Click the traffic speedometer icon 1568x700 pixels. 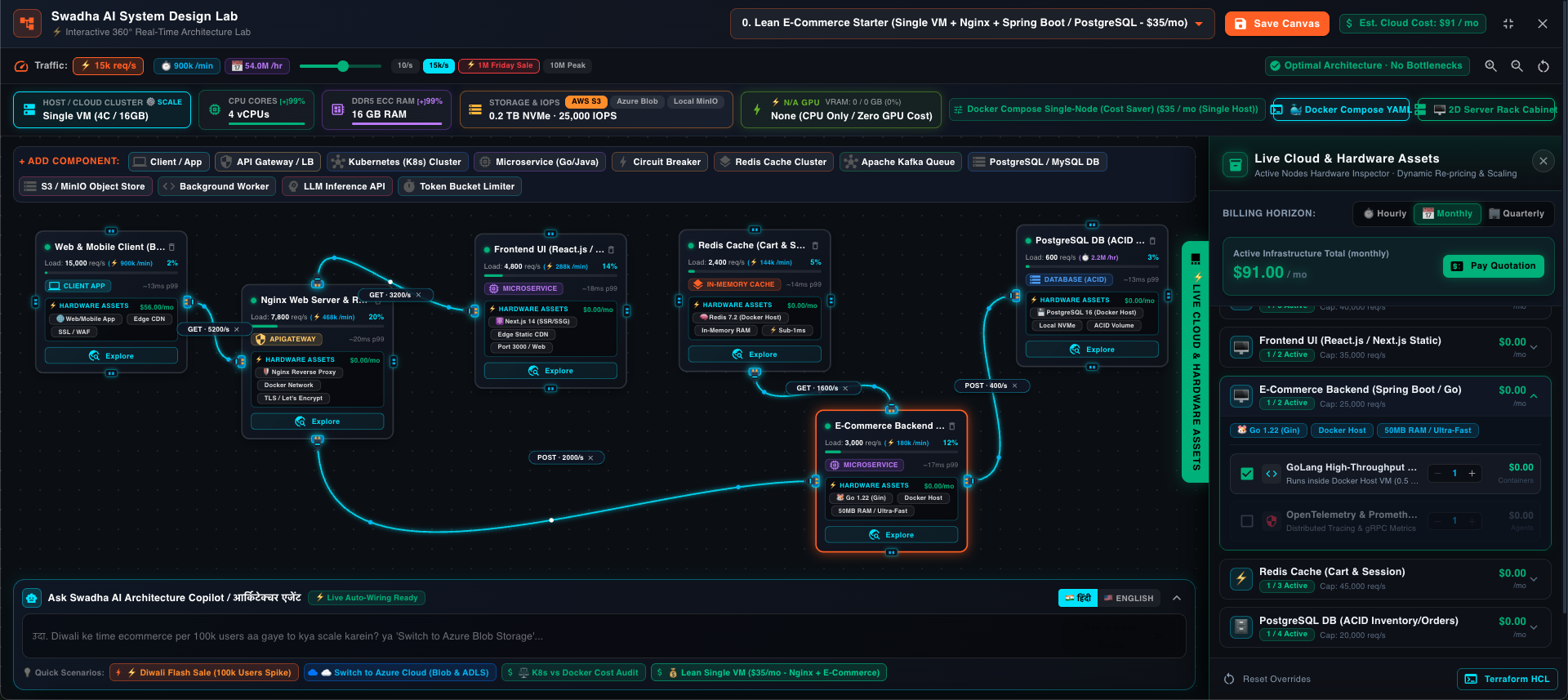pos(21,66)
